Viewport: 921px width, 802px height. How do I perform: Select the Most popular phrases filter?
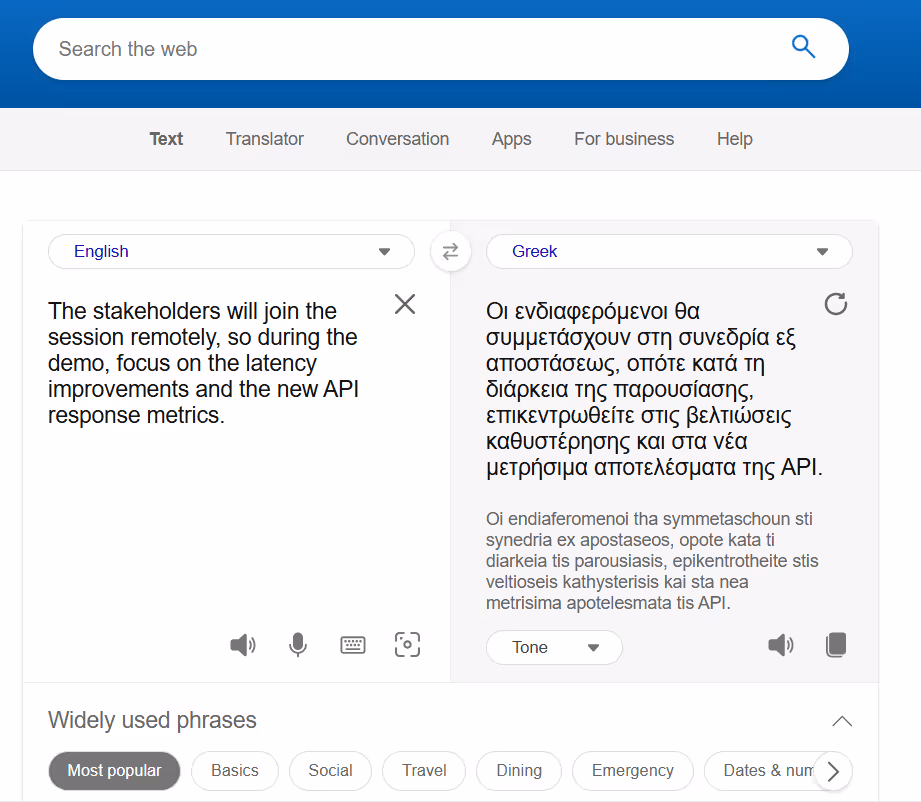pyautogui.click(x=114, y=771)
